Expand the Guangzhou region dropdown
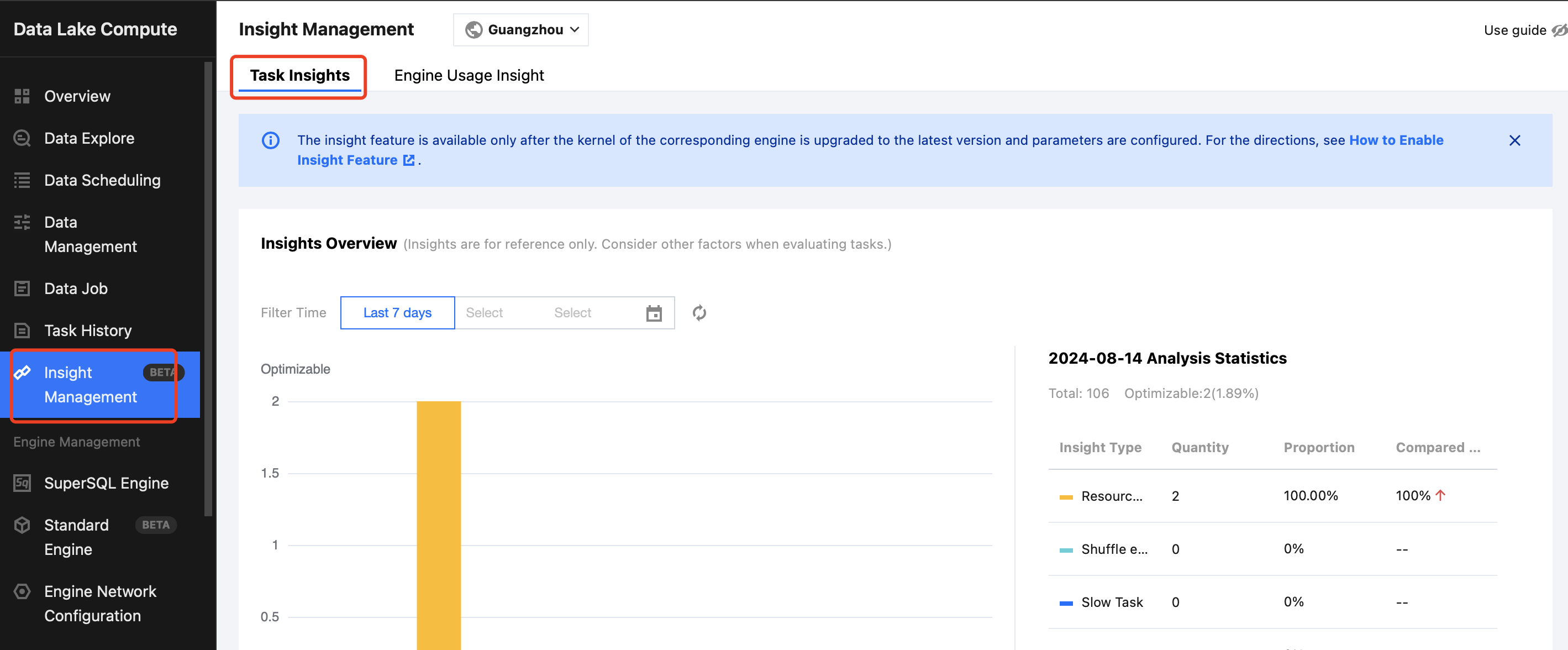The height and width of the screenshot is (650, 1568). click(521, 30)
